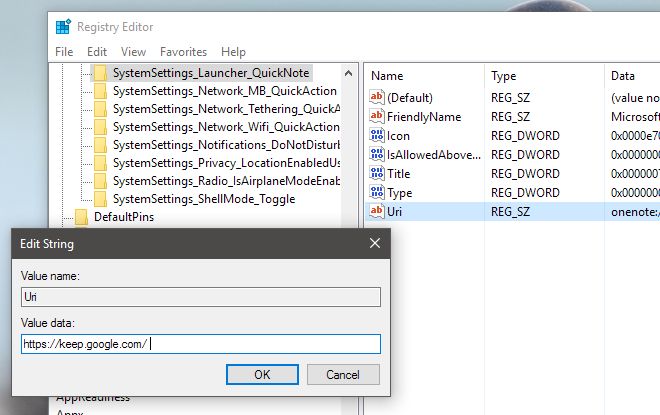This screenshot has height=415, width=660.
Task: Click the tree scrollbar up arrow
Action: click(x=348, y=73)
